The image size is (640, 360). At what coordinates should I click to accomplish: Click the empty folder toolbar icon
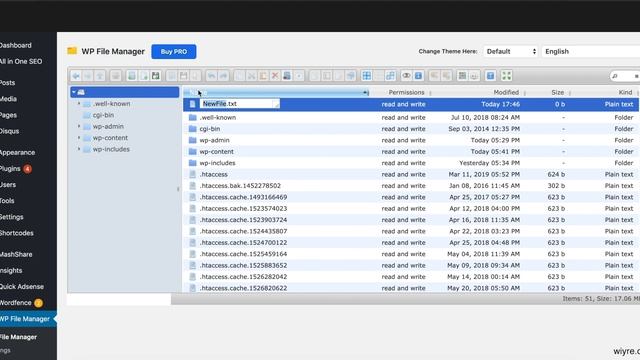(287, 76)
